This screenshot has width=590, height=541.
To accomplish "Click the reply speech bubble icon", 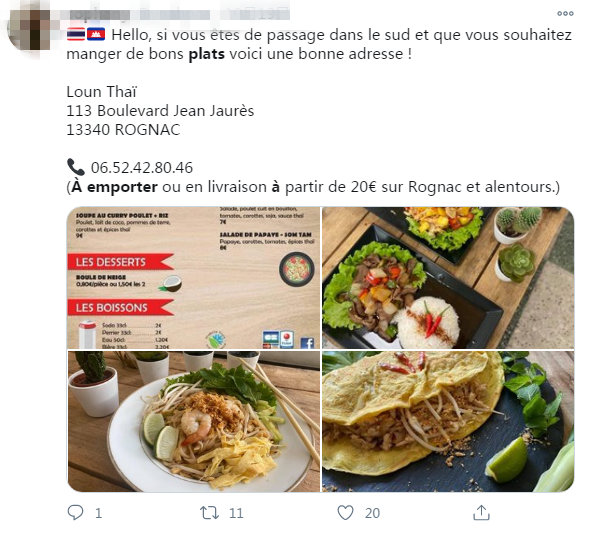I will coord(75,512).
